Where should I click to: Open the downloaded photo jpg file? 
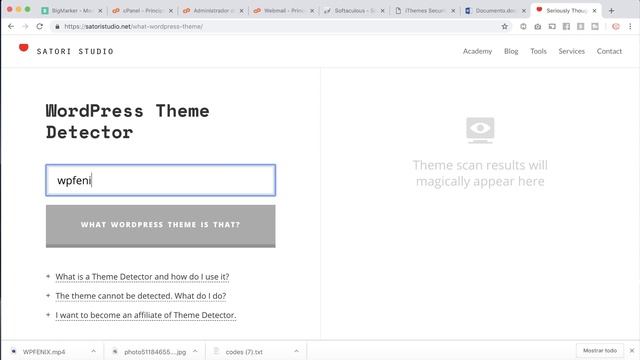(155, 351)
